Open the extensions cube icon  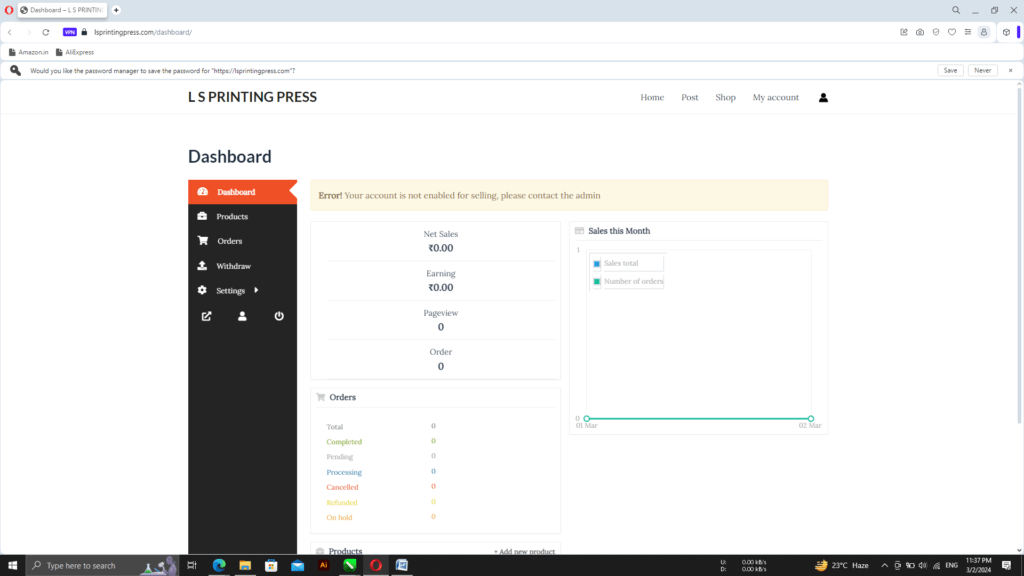1006,32
